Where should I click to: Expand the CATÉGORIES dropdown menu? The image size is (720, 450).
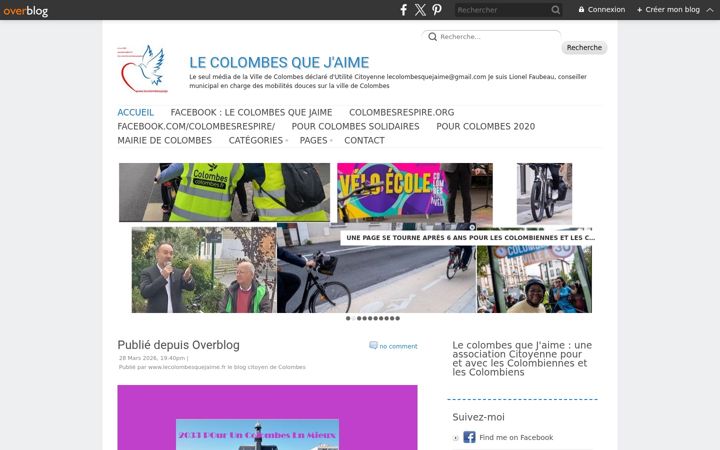(258, 141)
